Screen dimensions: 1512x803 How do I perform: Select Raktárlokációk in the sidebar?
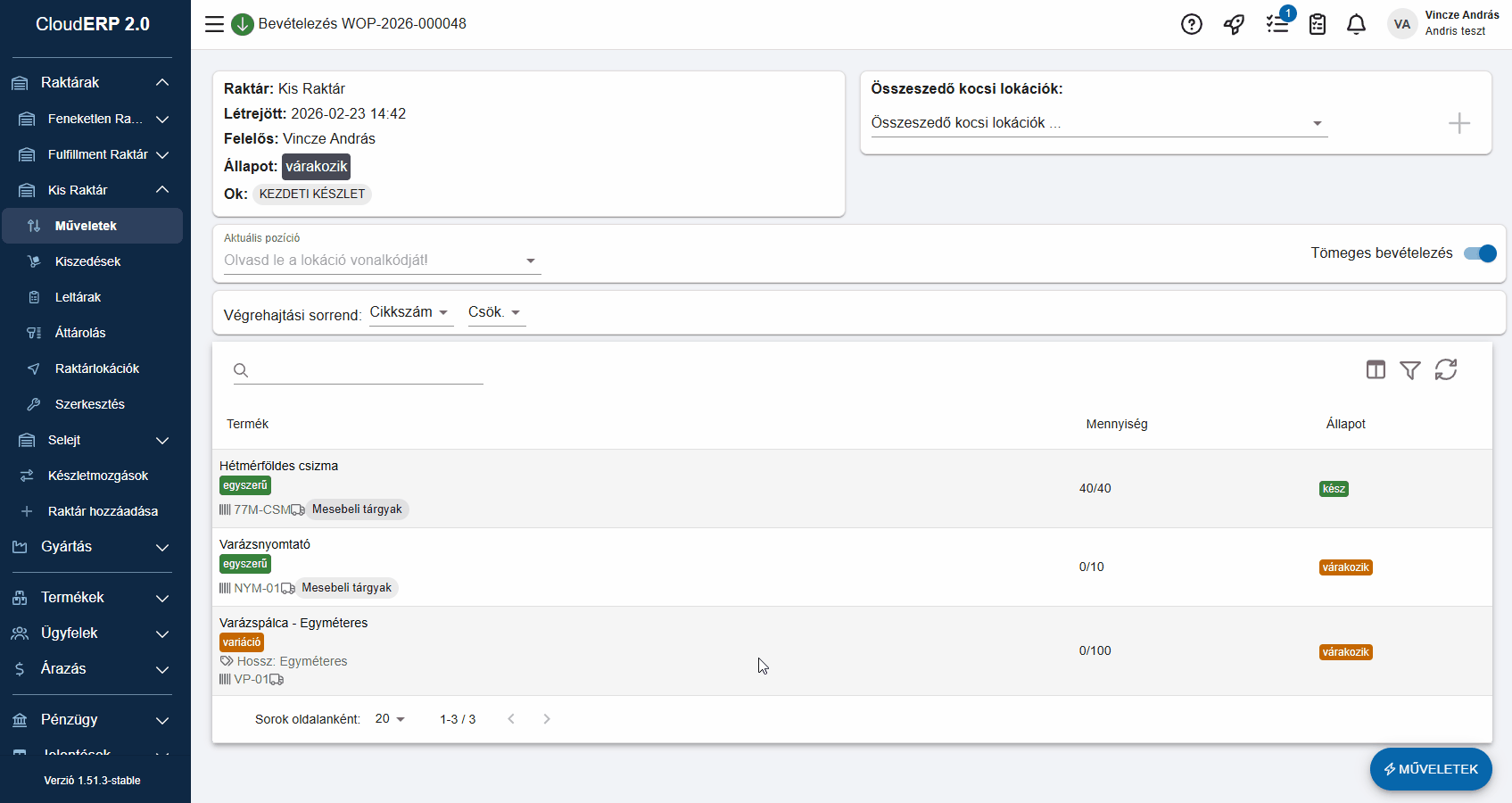click(96, 368)
